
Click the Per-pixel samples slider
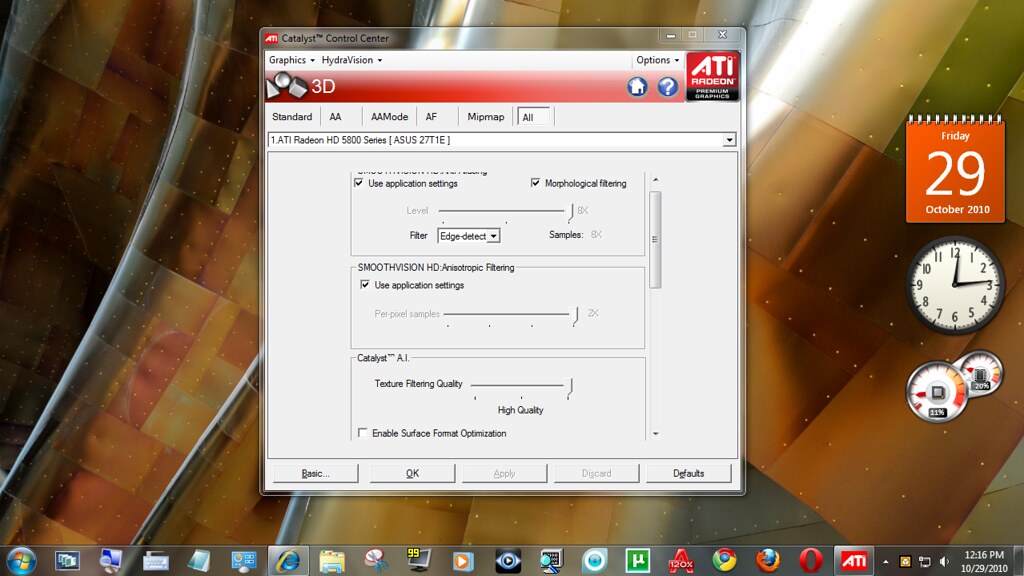point(511,315)
